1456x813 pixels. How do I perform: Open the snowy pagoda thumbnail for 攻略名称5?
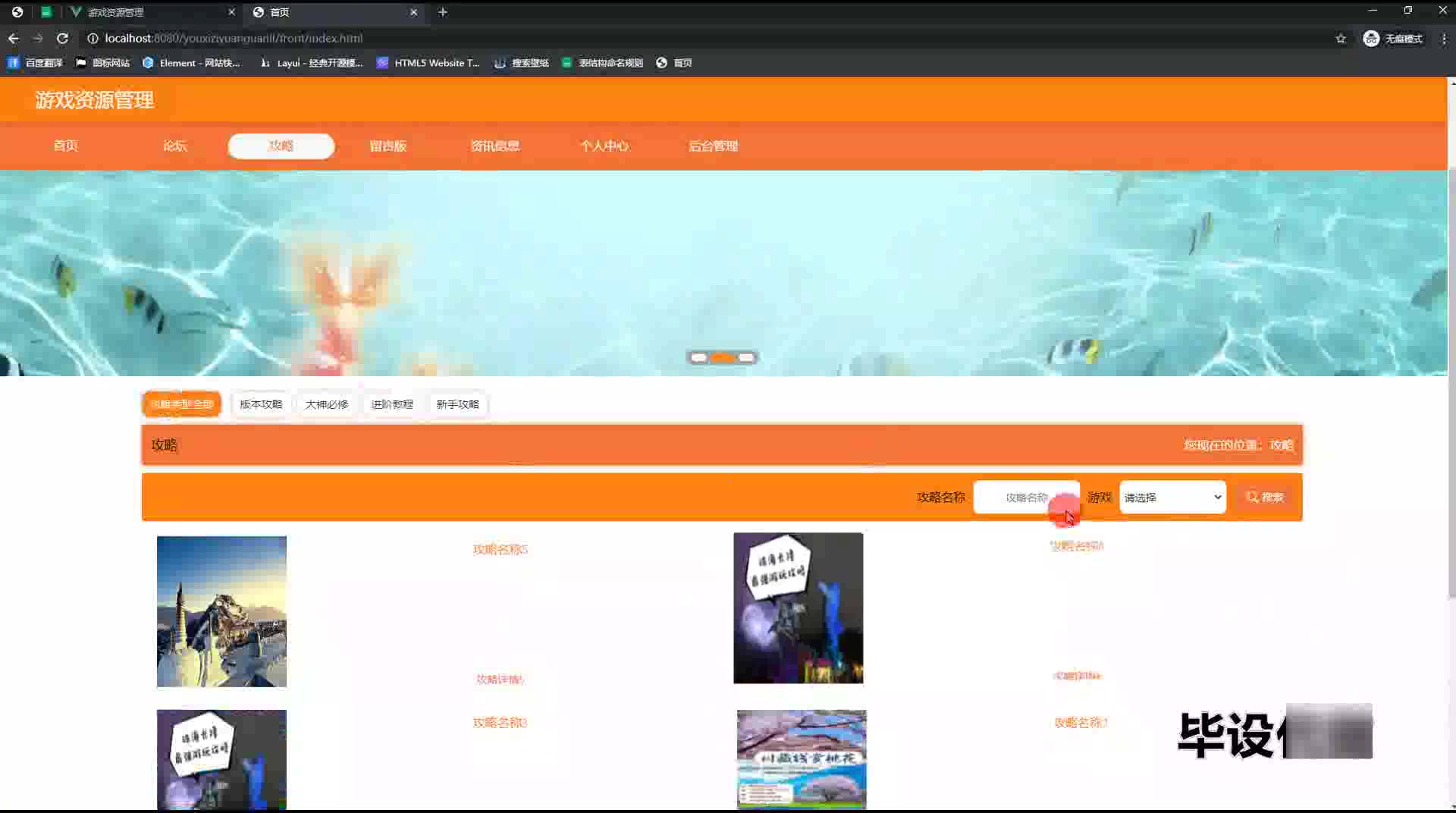point(221,611)
